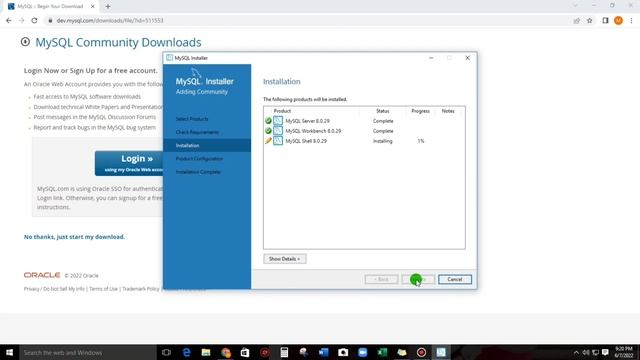This screenshot has height=360, width=640.
Task: Click the product icon of MySQL Server 8.0.29
Action: coord(278,120)
